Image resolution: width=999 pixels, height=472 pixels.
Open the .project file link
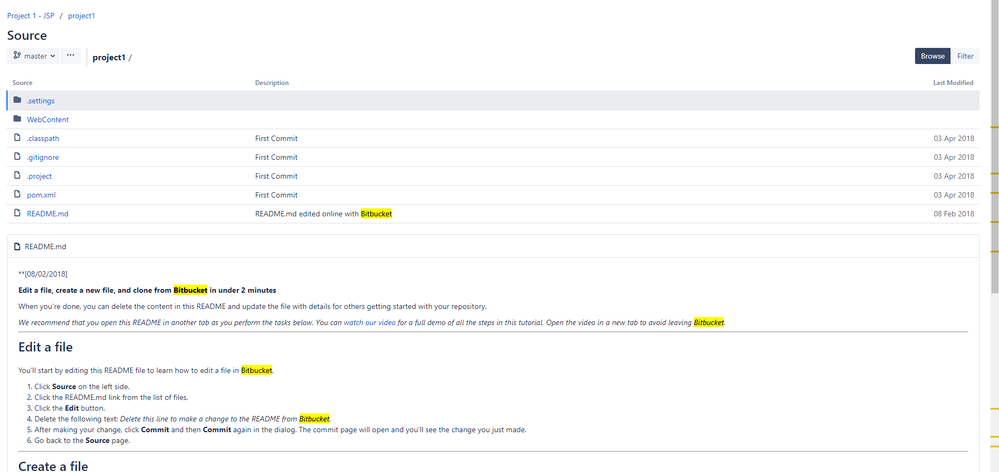pos(40,176)
